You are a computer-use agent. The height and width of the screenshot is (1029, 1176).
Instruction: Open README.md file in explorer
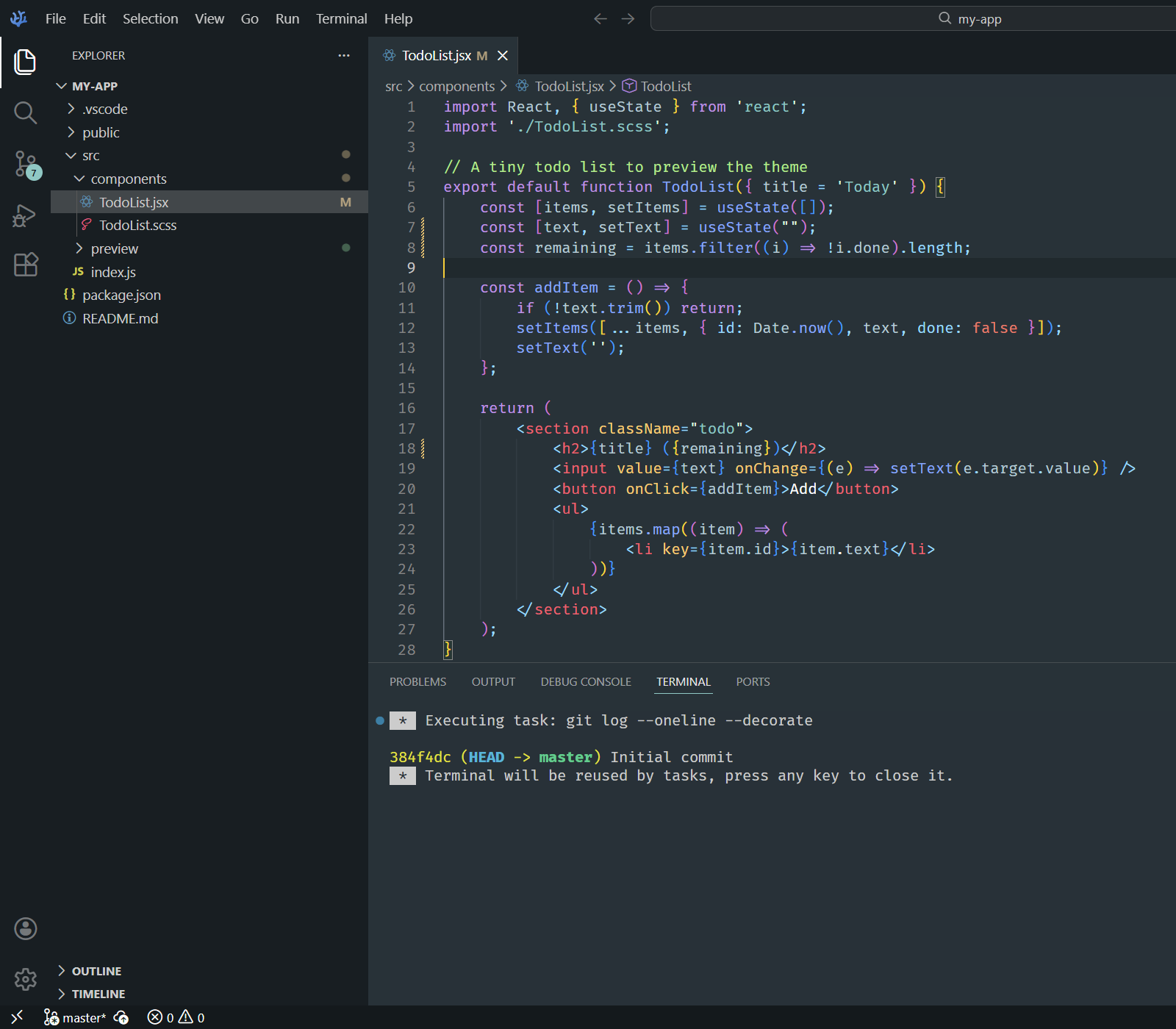209,318
